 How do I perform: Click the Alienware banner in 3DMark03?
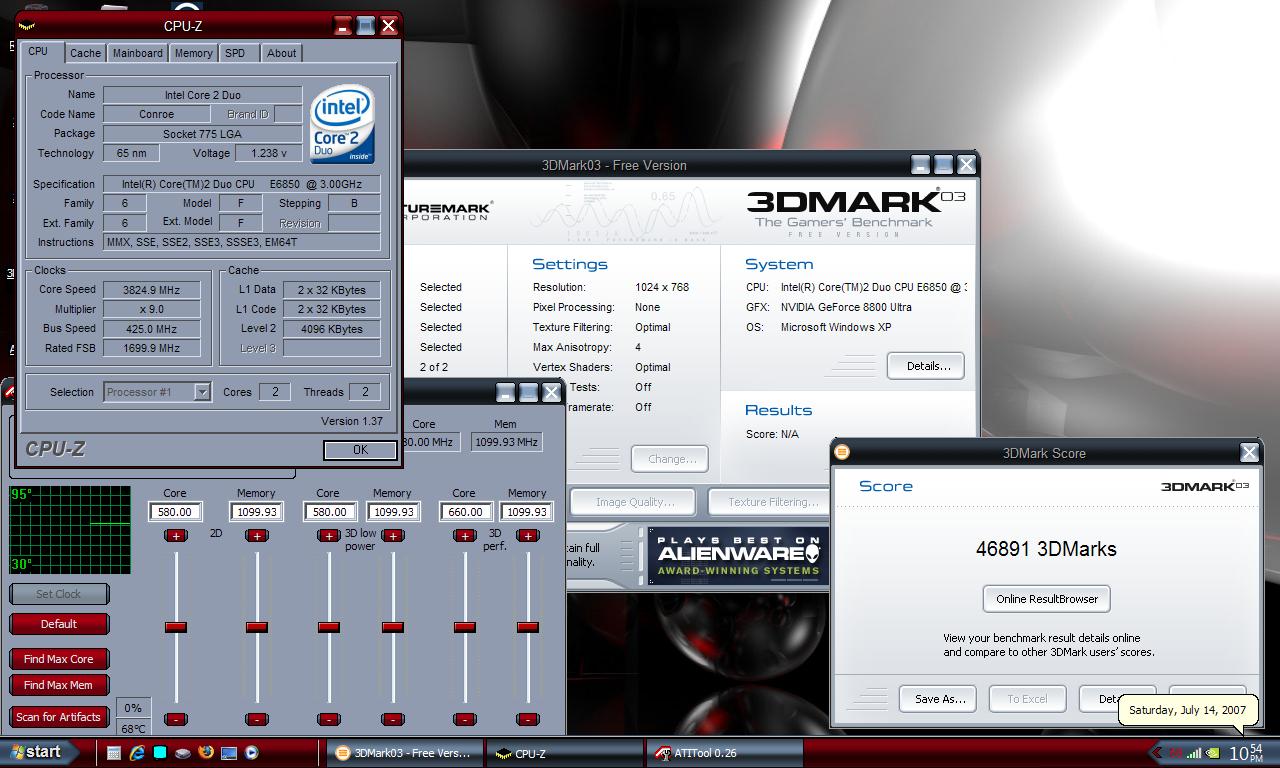click(738, 556)
